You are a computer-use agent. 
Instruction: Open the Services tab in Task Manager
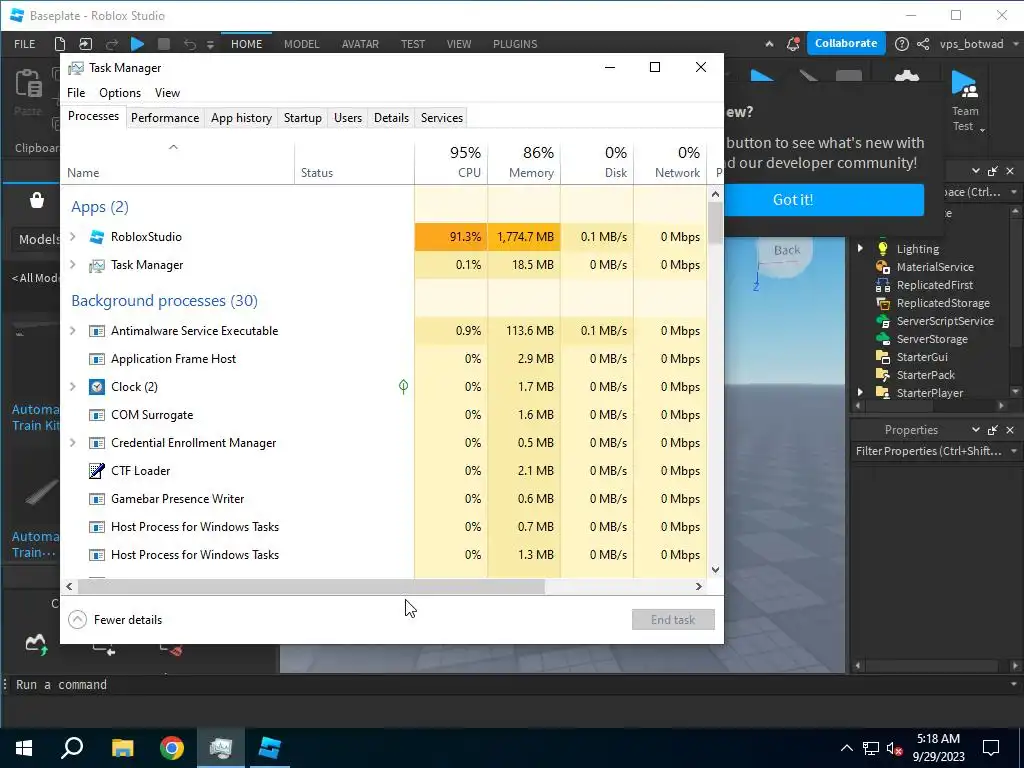[441, 118]
